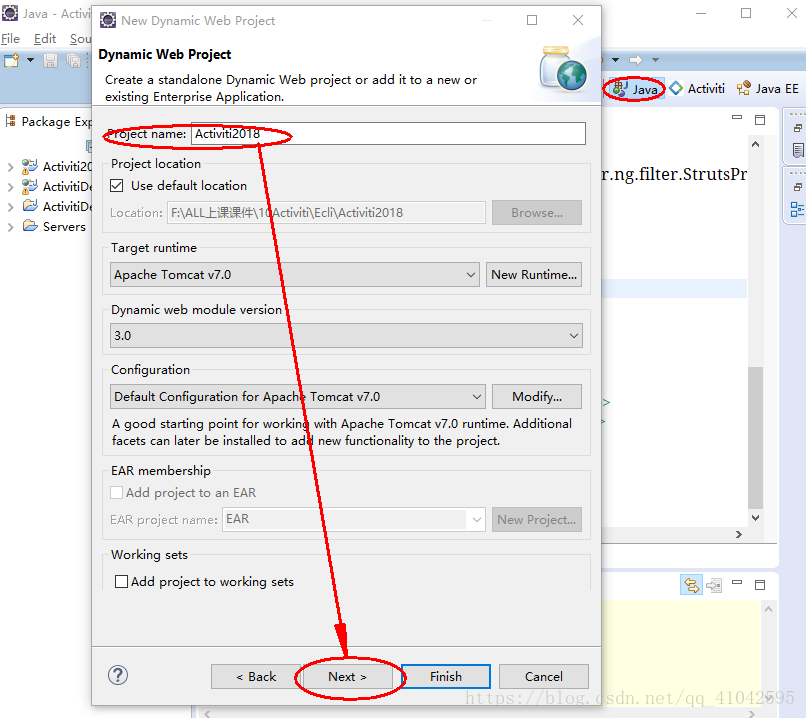Image resolution: width=806 pixels, height=718 pixels.
Task: Go Back in the wizard
Action: coord(256,676)
